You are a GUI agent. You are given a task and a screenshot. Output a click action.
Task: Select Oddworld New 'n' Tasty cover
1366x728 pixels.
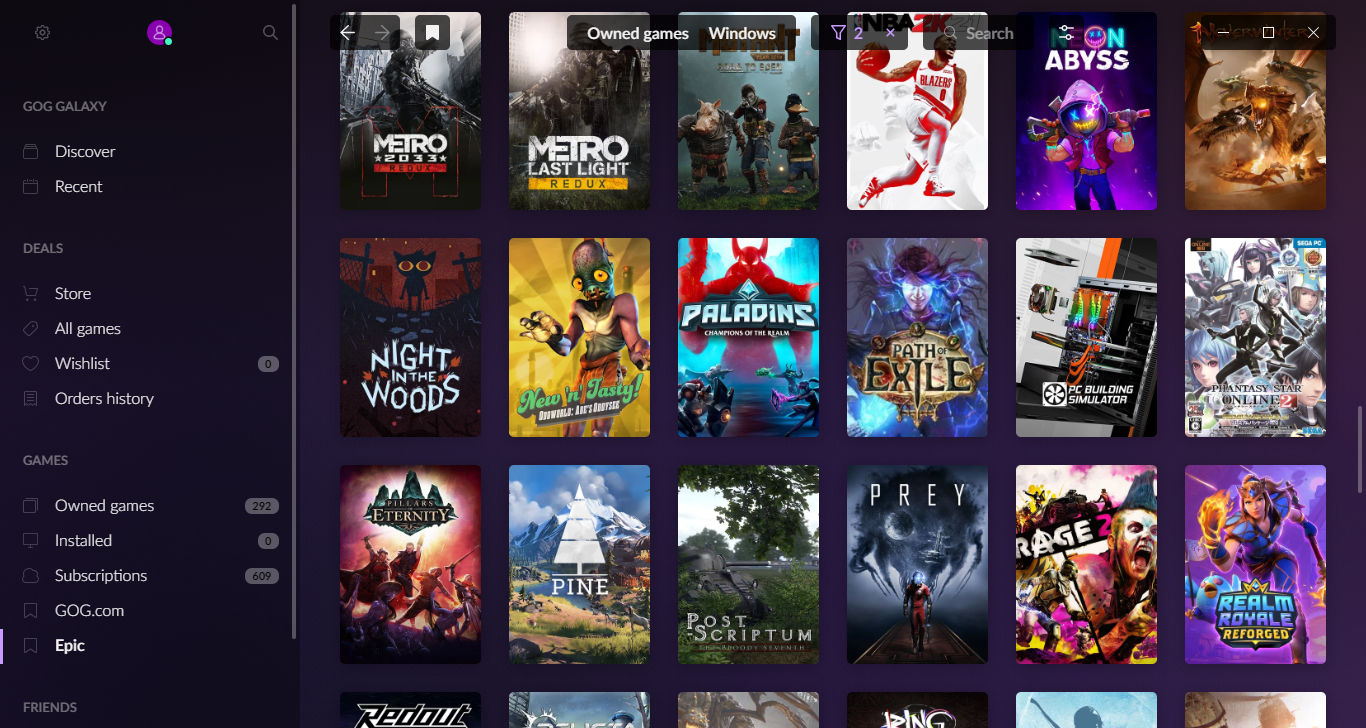pyautogui.click(x=579, y=337)
